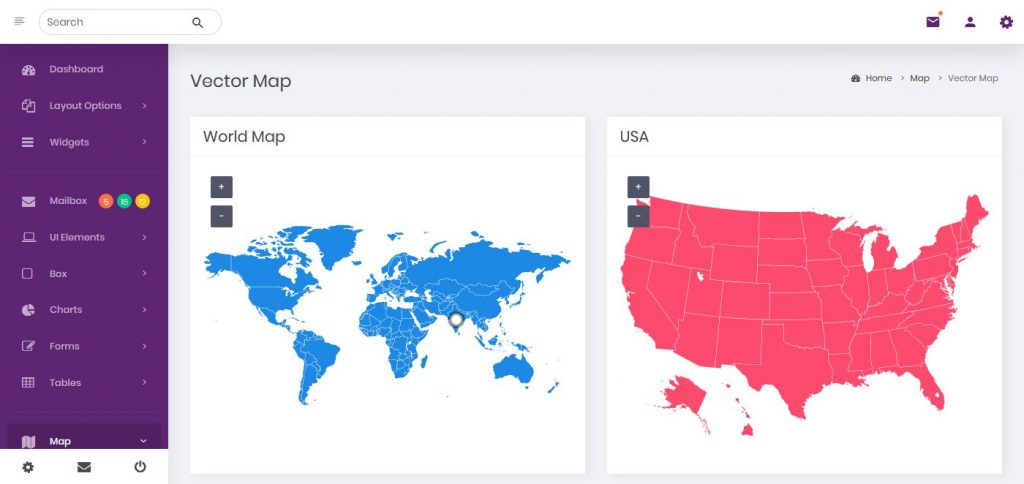Click the map marker on world map
Screen dimensions: 1024x484
457,320
